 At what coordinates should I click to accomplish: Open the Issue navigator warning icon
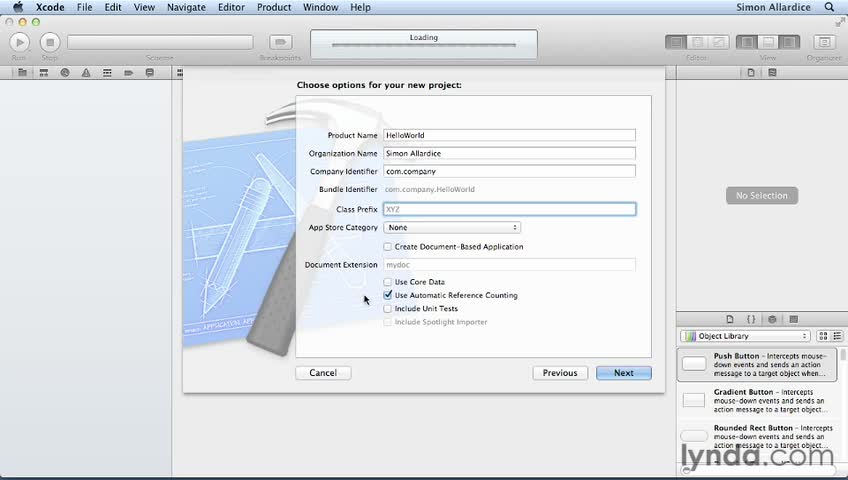click(86, 72)
